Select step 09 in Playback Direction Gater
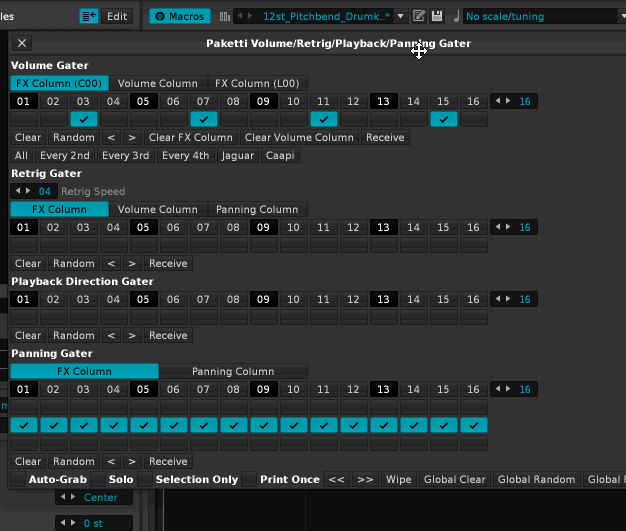This screenshot has width=626, height=531. coord(264,299)
